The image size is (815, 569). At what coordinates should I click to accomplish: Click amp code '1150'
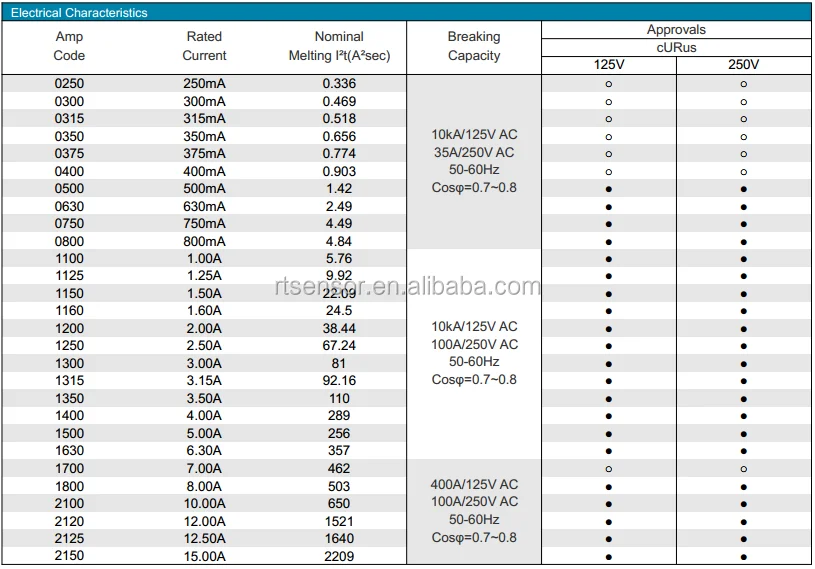tap(69, 294)
